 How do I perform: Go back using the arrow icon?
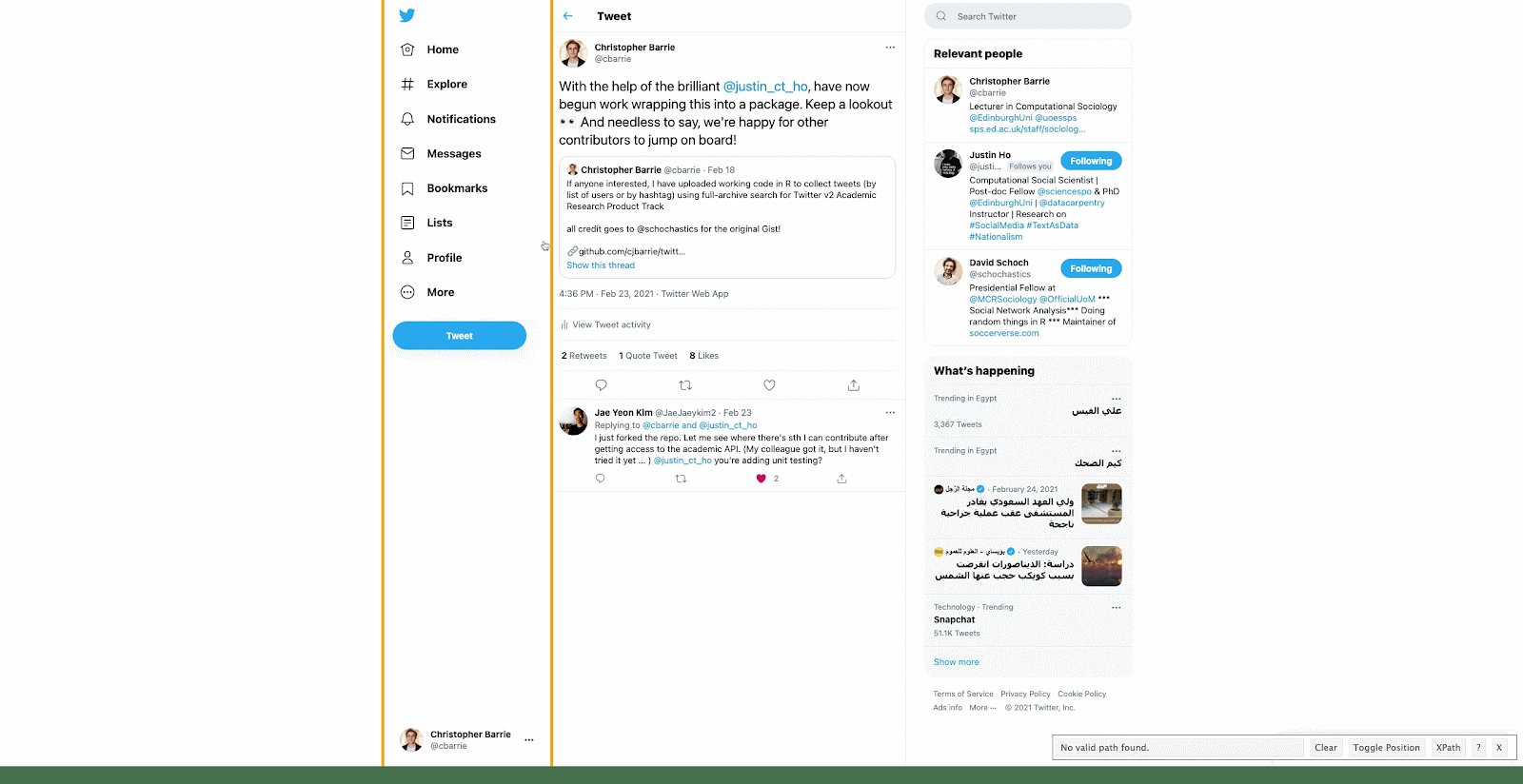click(568, 16)
